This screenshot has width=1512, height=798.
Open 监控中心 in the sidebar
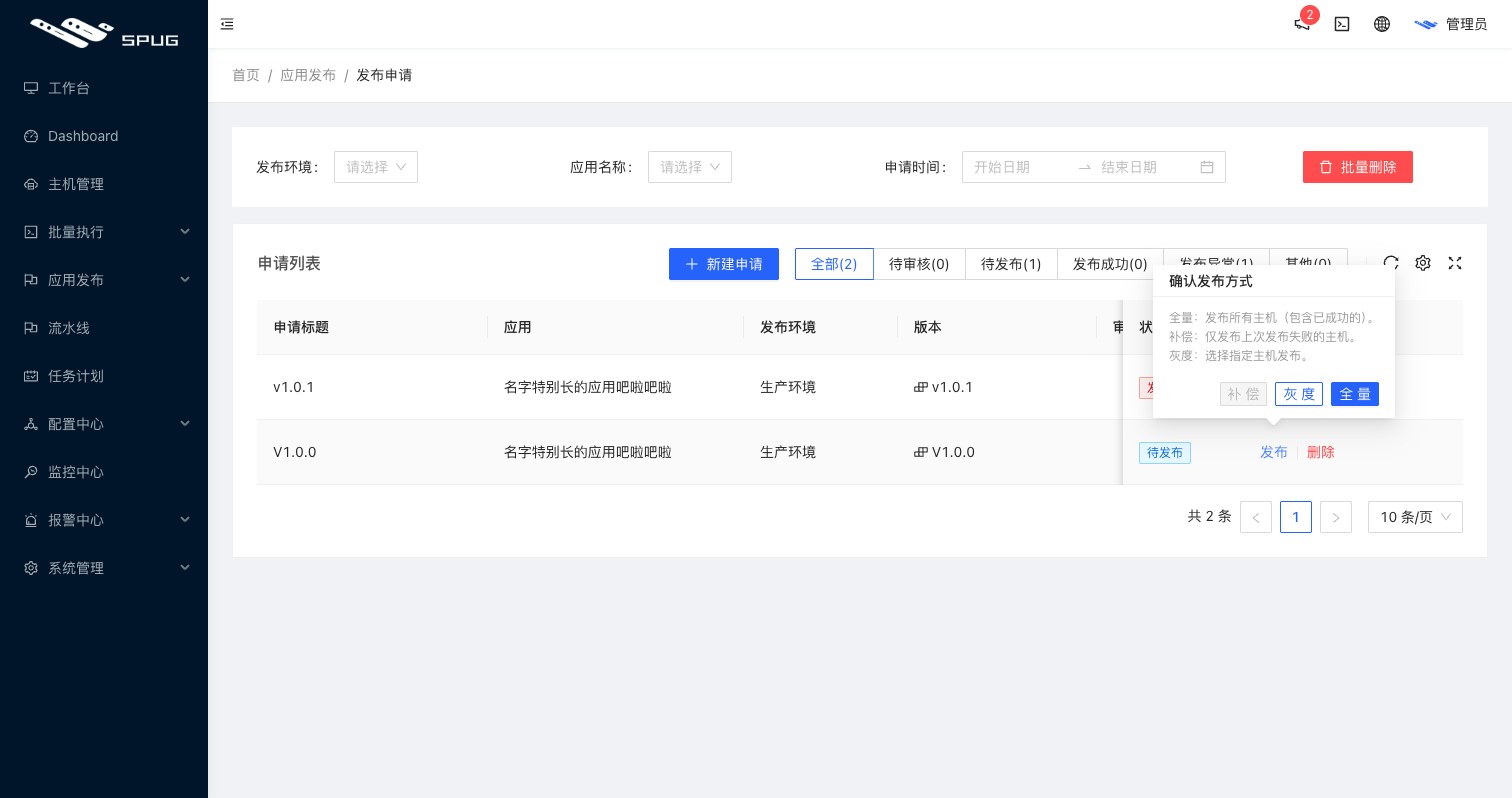tap(104, 472)
